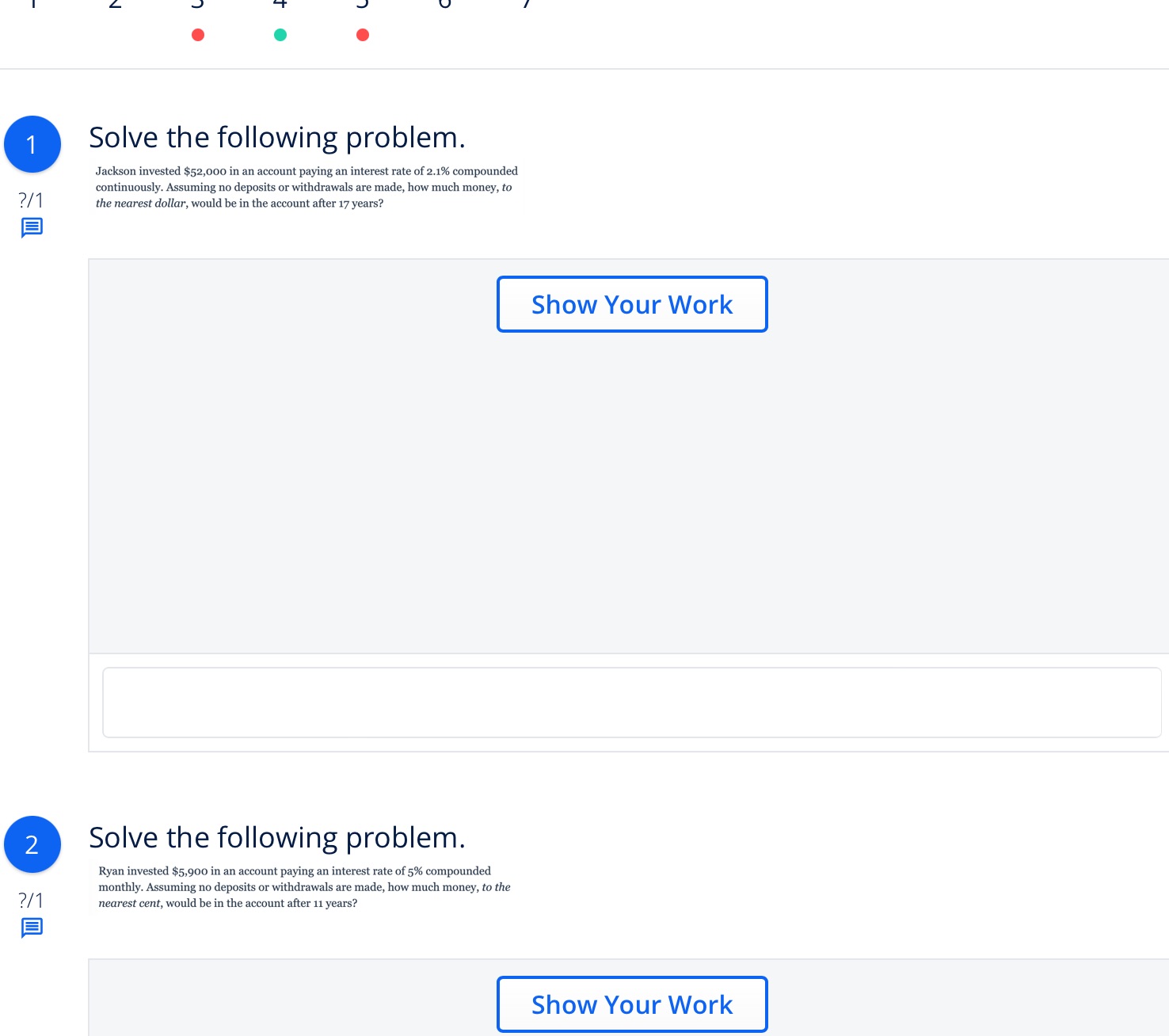Click the answer input box for question 1

pos(631,703)
